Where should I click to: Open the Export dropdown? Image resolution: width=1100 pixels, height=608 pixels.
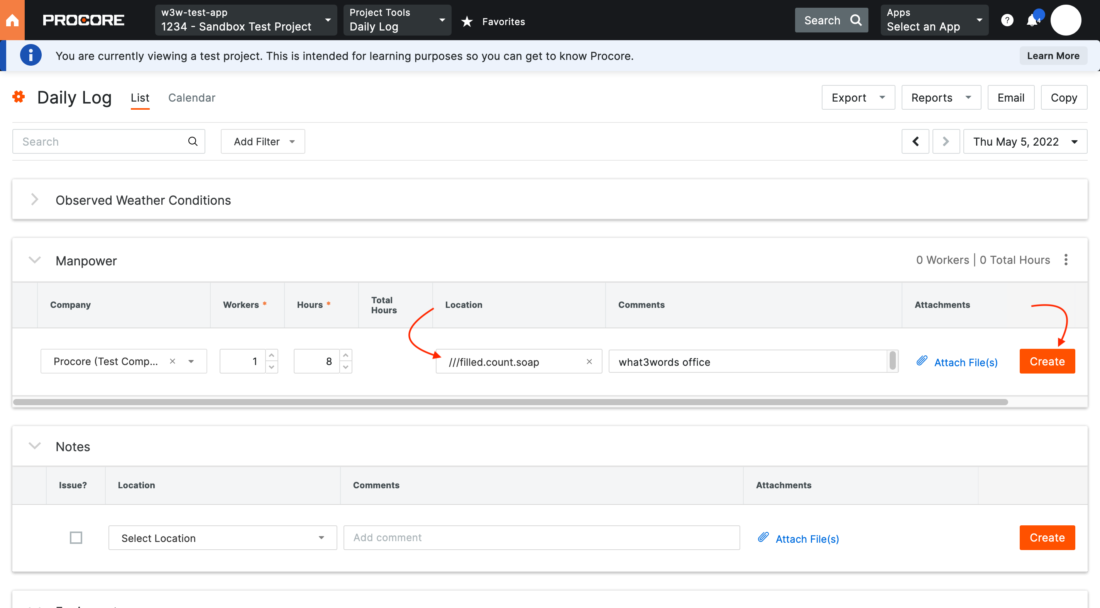coord(858,97)
